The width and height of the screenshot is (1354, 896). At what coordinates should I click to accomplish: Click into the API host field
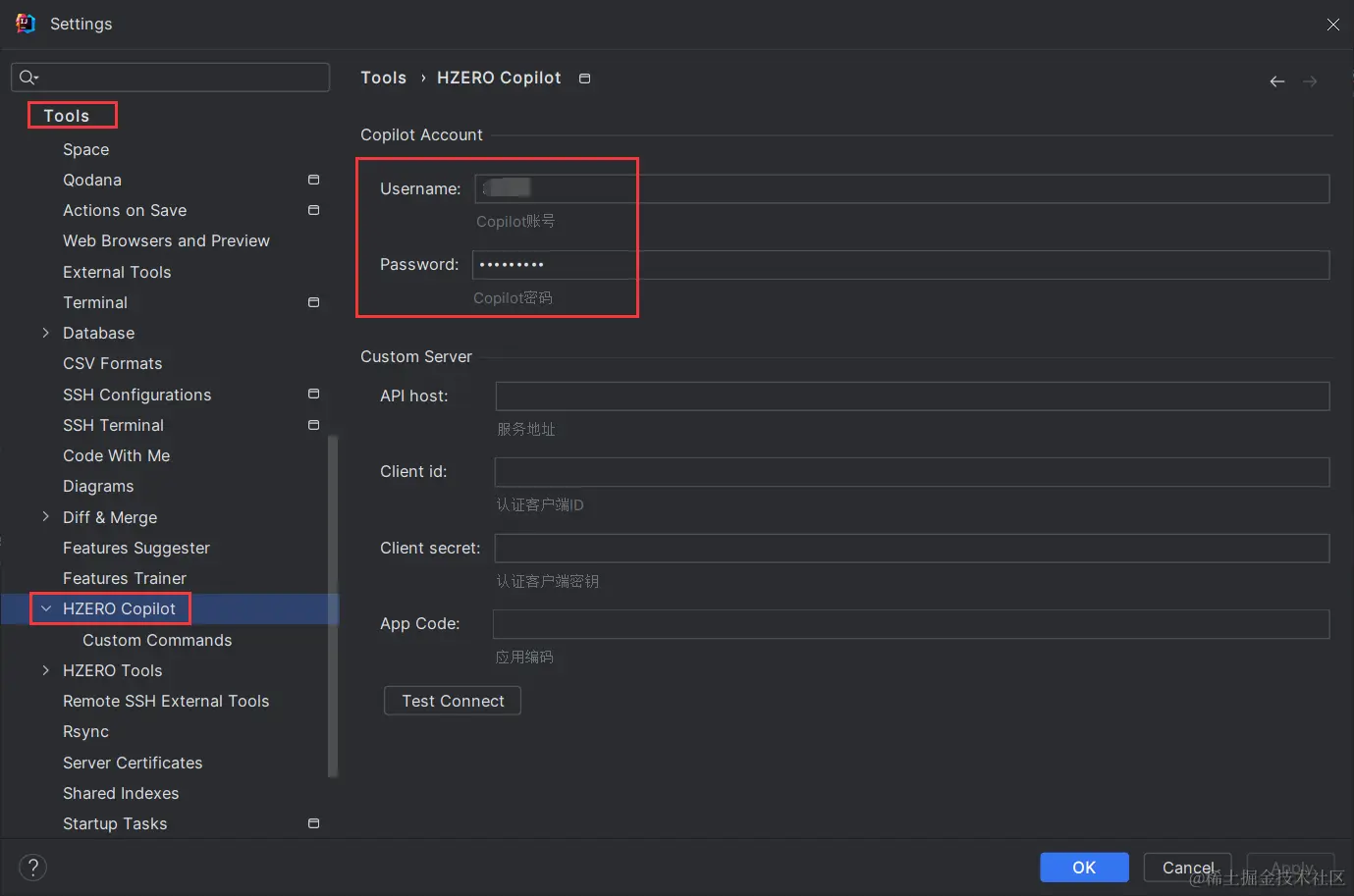tap(913, 396)
